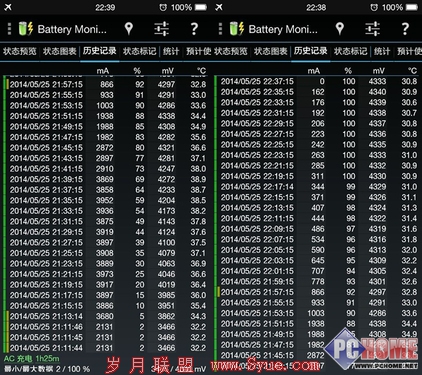Switch to 状态预览 tab in the 22:38 screen
This screenshot has width=422, height=375.
pyautogui.click(x=231, y=51)
